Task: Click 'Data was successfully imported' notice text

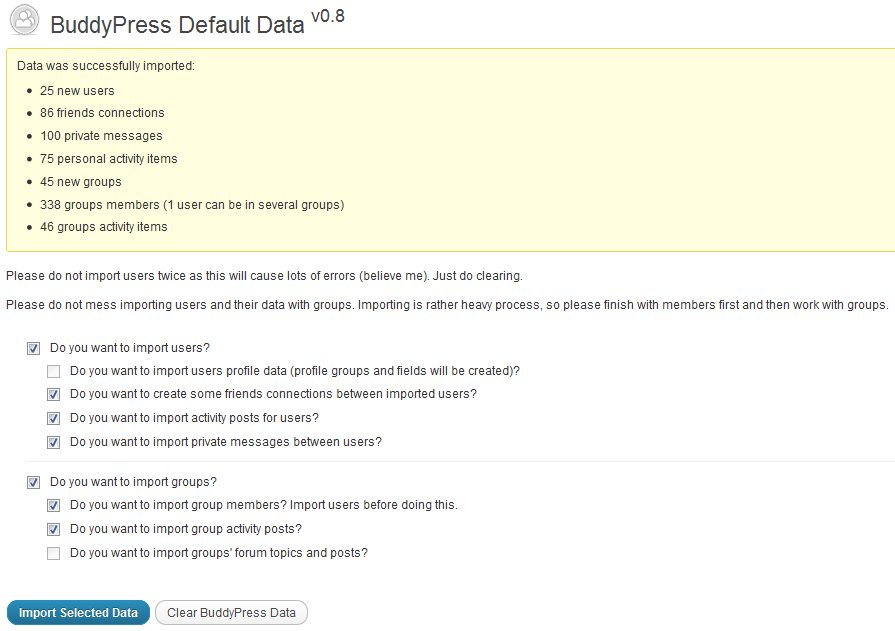Action: tap(106, 66)
